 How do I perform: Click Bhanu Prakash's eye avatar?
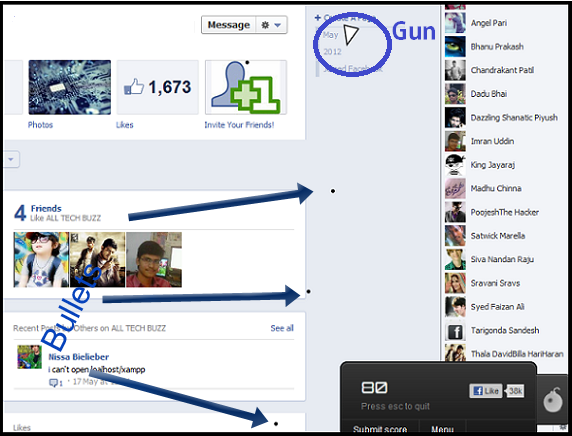[455, 46]
